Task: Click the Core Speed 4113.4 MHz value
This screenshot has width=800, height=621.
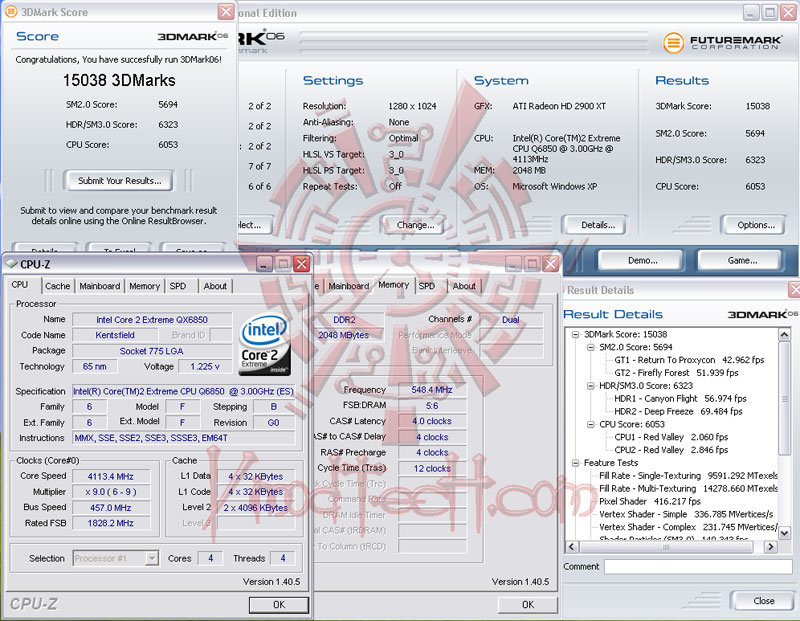Action: (x=111, y=477)
